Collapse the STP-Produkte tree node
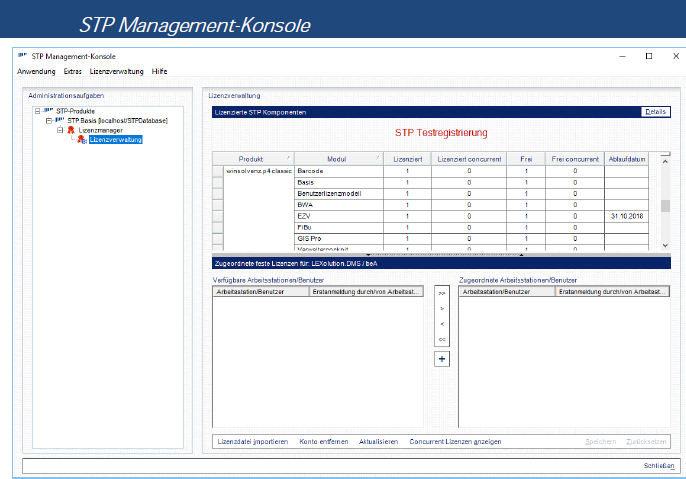Image resolution: width=686 pixels, height=479 pixels. click(x=38, y=111)
